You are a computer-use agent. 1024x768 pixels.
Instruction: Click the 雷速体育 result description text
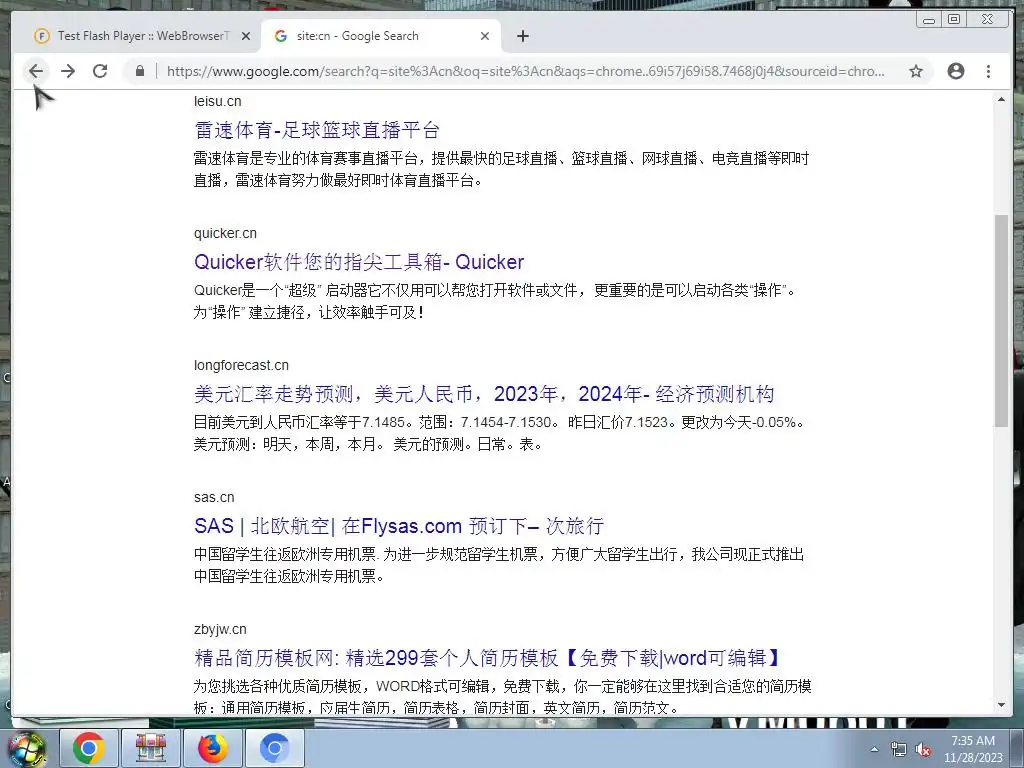pos(501,169)
